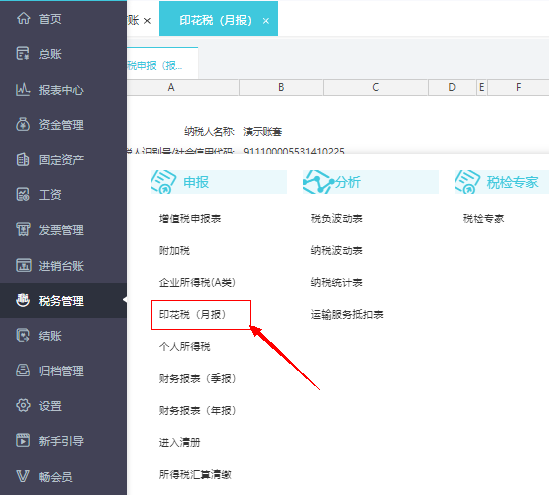Close the 印花税（月报）tab
Screen dimensions: 549x495
coord(266,21)
